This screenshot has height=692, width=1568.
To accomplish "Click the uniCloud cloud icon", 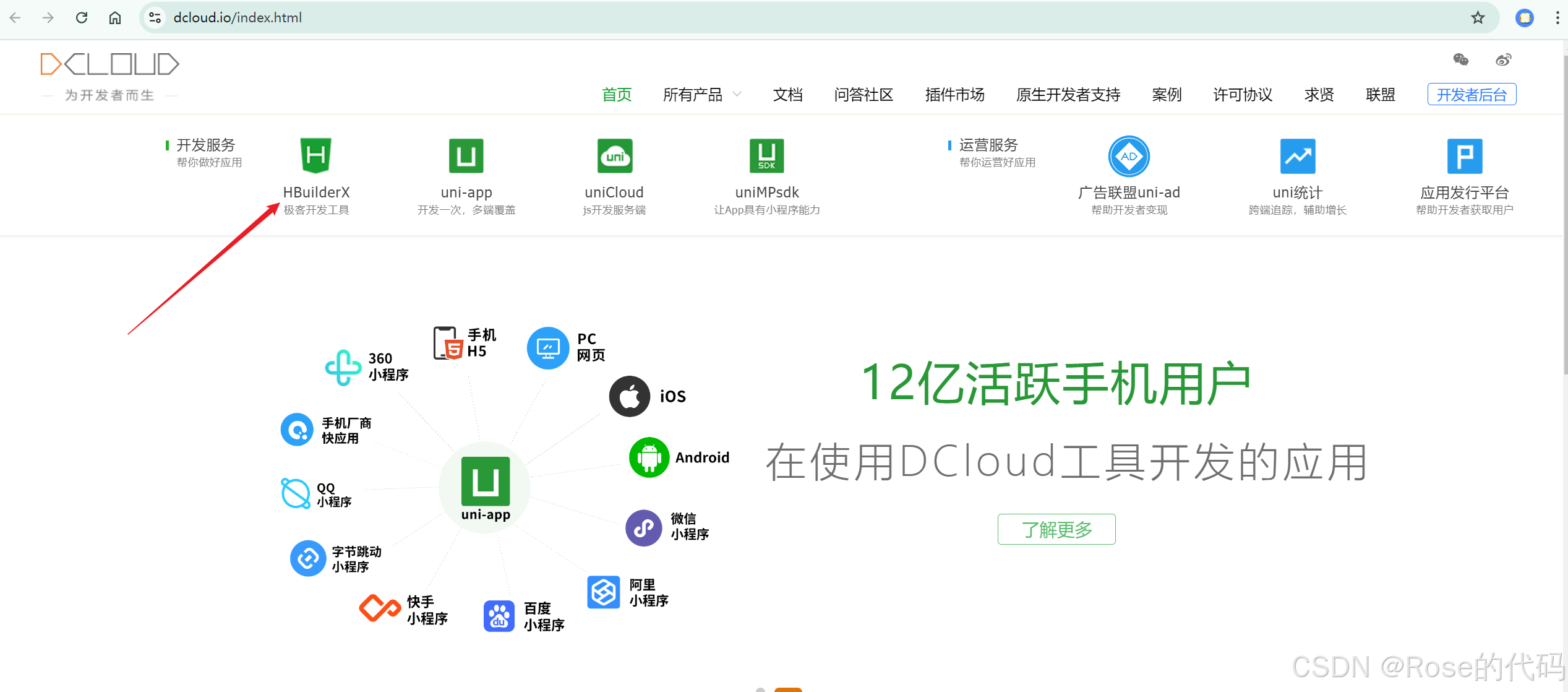I will pyautogui.click(x=614, y=155).
